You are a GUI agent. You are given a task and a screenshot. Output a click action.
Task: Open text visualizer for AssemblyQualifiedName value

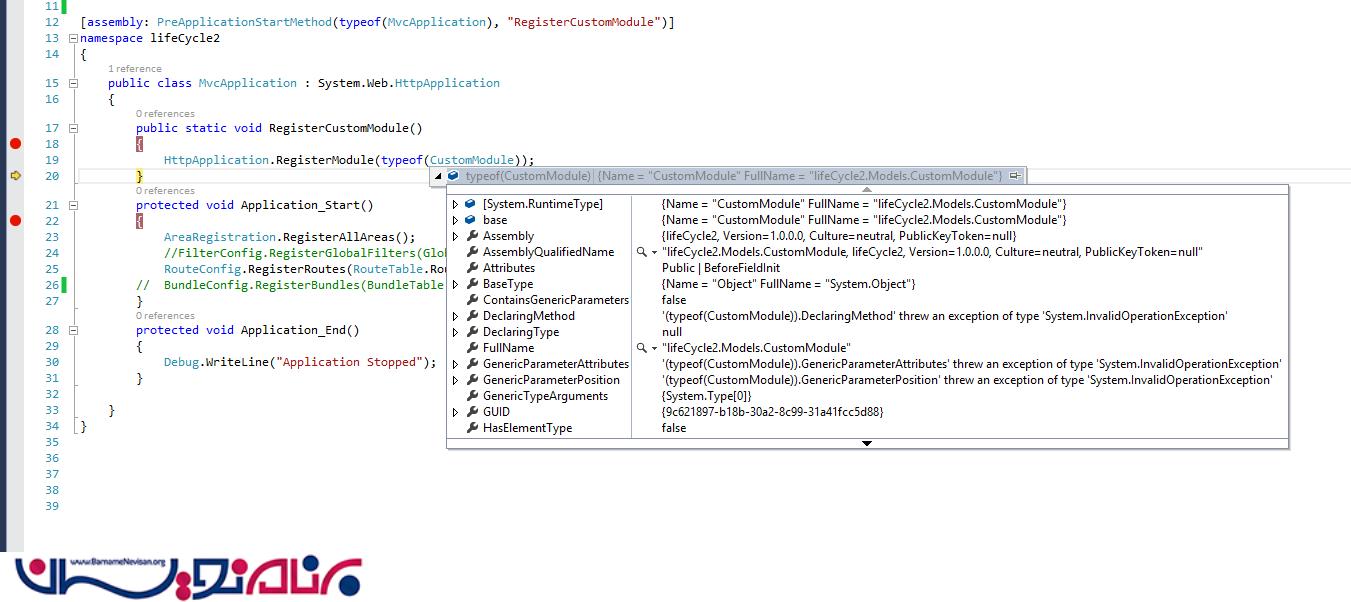(x=641, y=252)
